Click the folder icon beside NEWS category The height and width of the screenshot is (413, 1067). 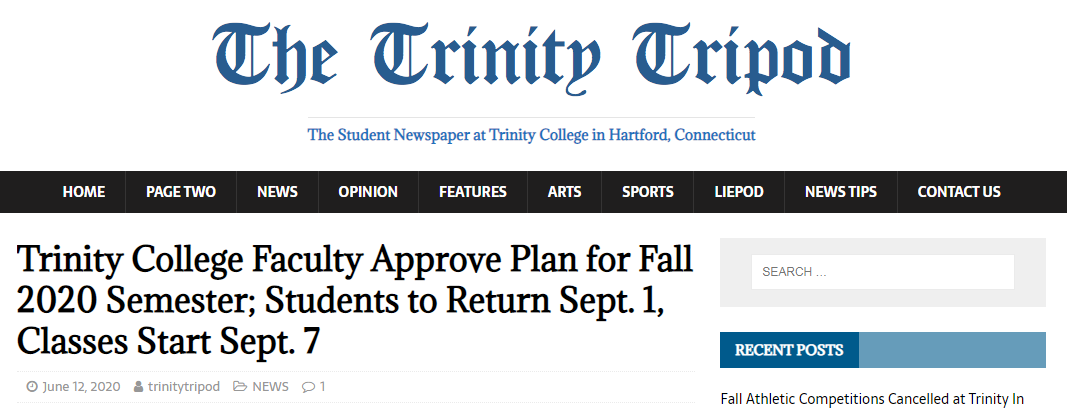tap(240, 387)
